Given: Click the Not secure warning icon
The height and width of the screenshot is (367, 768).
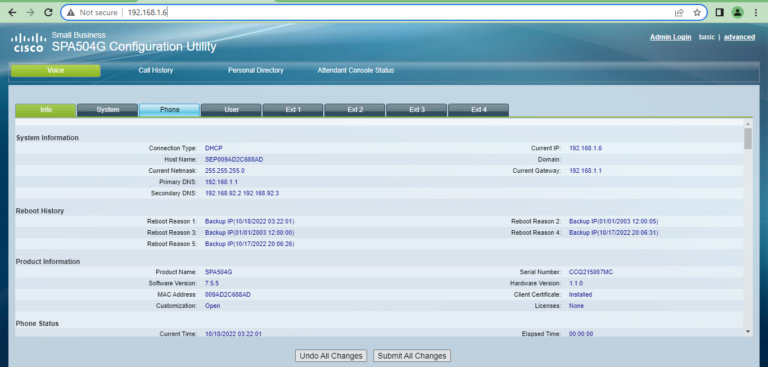Looking at the screenshot, I should tap(71, 13).
